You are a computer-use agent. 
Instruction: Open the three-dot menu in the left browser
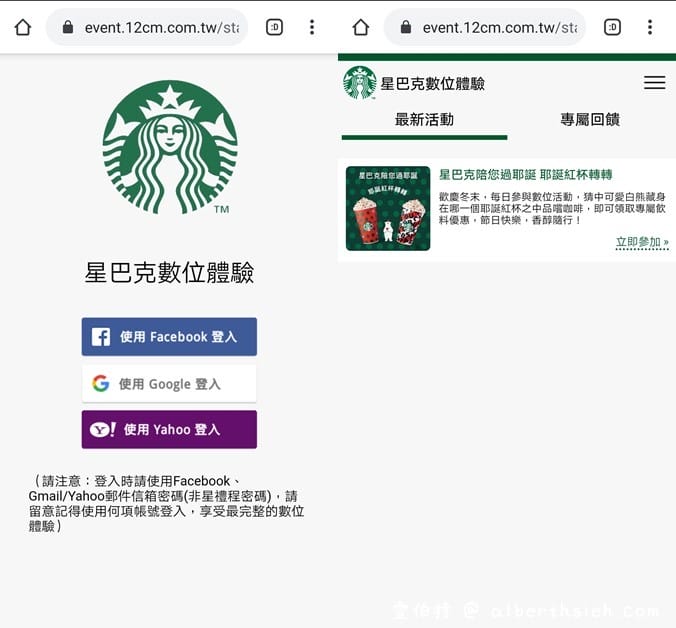pyautogui.click(x=312, y=27)
